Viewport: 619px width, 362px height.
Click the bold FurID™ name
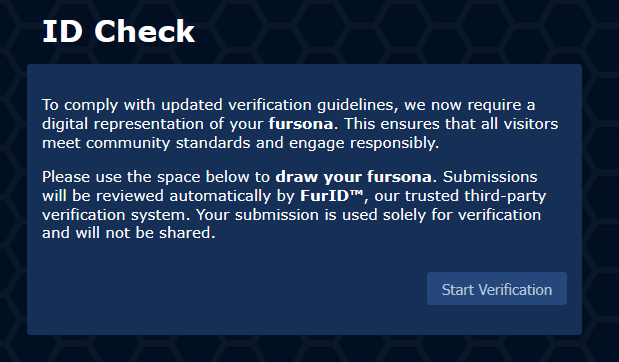tap(332, 196)
